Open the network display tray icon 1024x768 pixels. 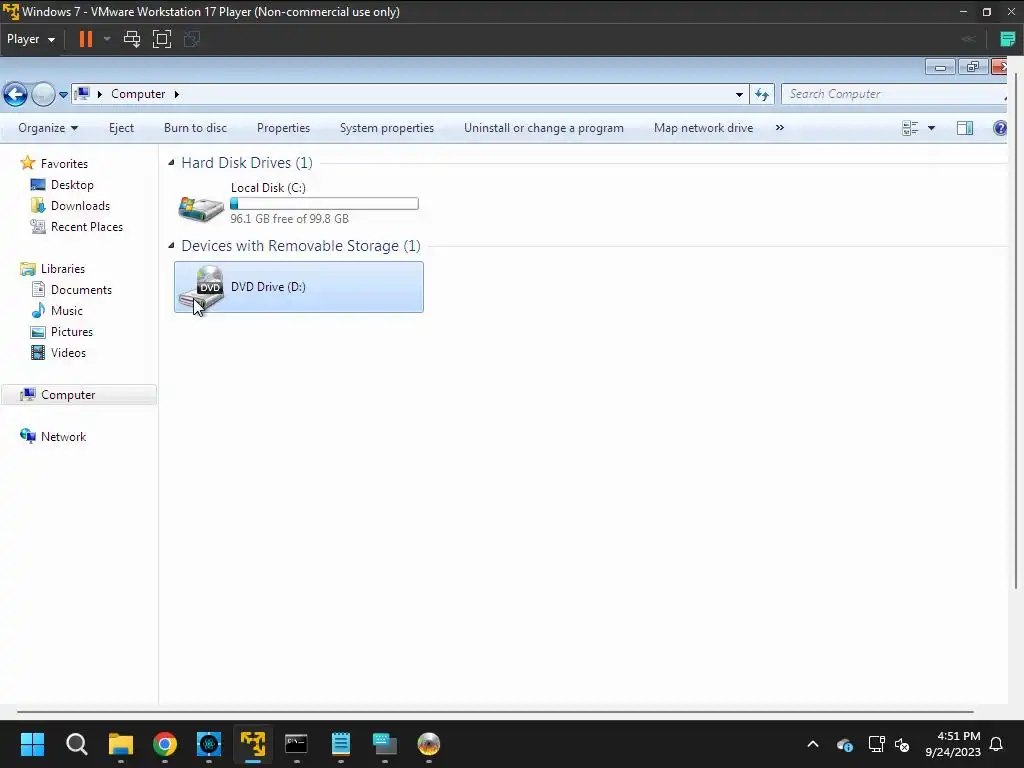coord(876,744)
